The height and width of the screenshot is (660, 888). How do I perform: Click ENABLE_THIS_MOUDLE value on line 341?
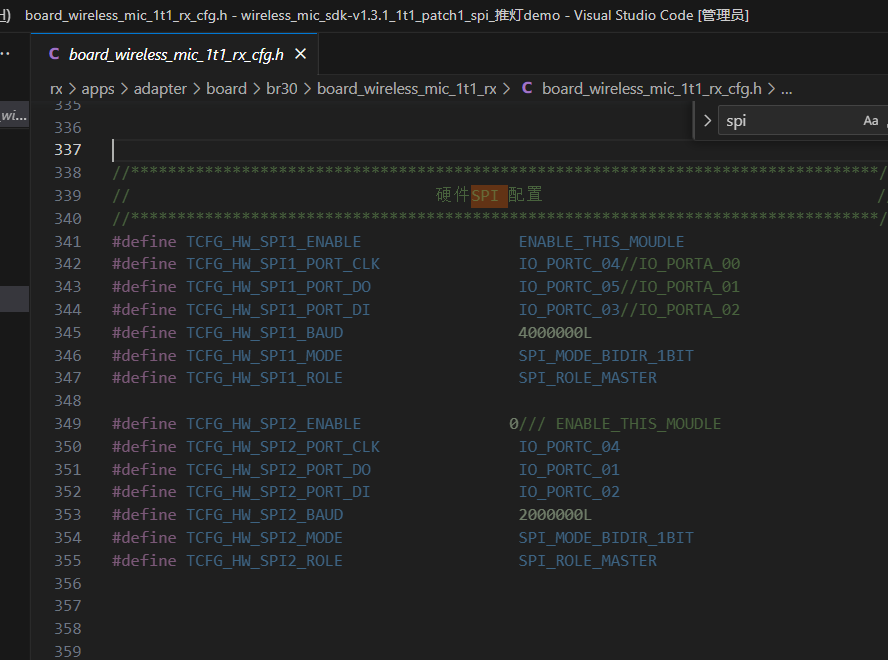[x=601, y=242]
